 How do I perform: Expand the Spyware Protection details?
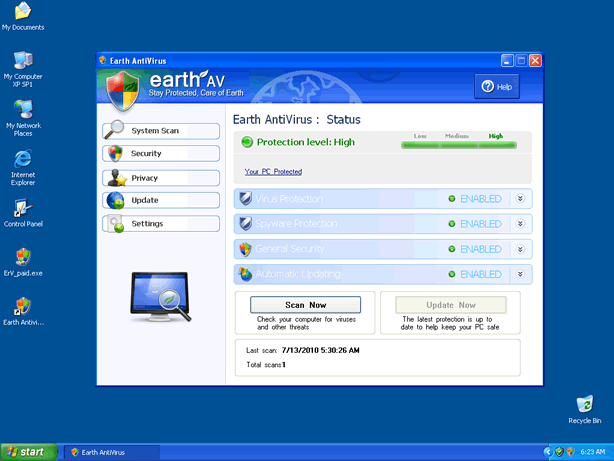520,224
